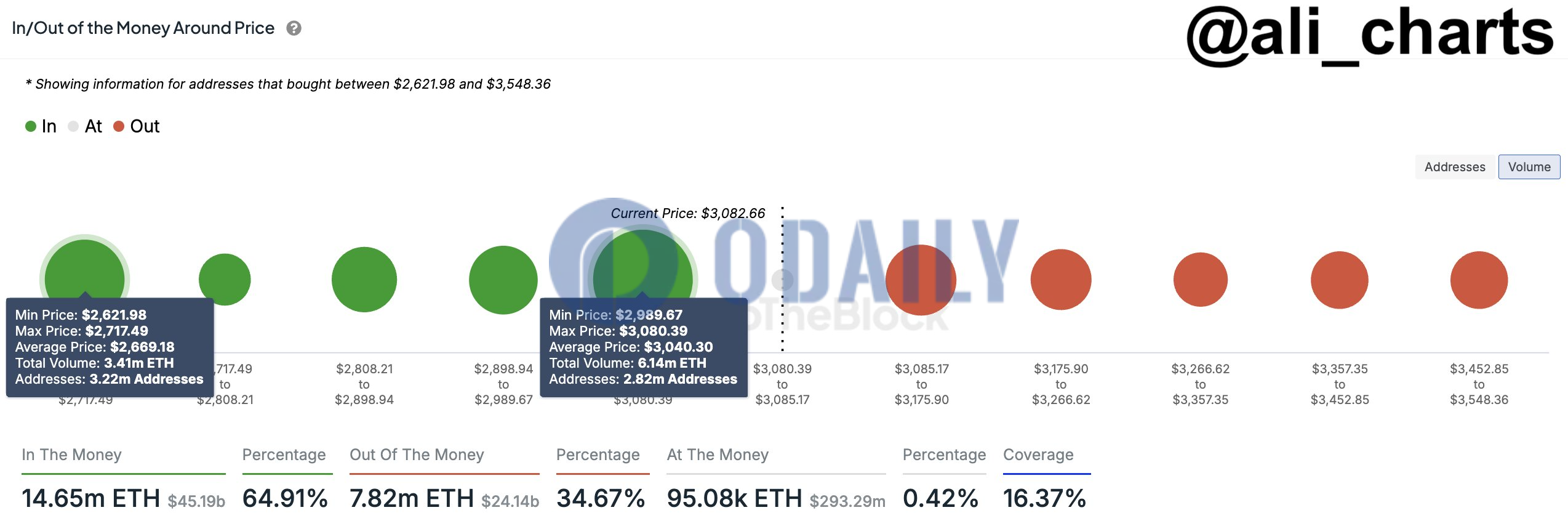1568x526 pixels.
Task: Select red bubble for $3,266.62 to $3,357.35
Action: 1201,280
